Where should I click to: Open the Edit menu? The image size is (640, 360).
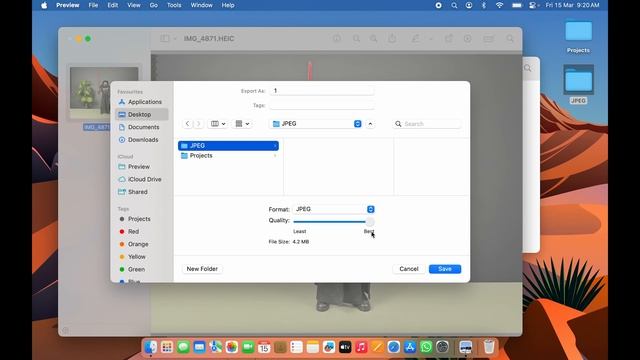(x=113, y=5)
